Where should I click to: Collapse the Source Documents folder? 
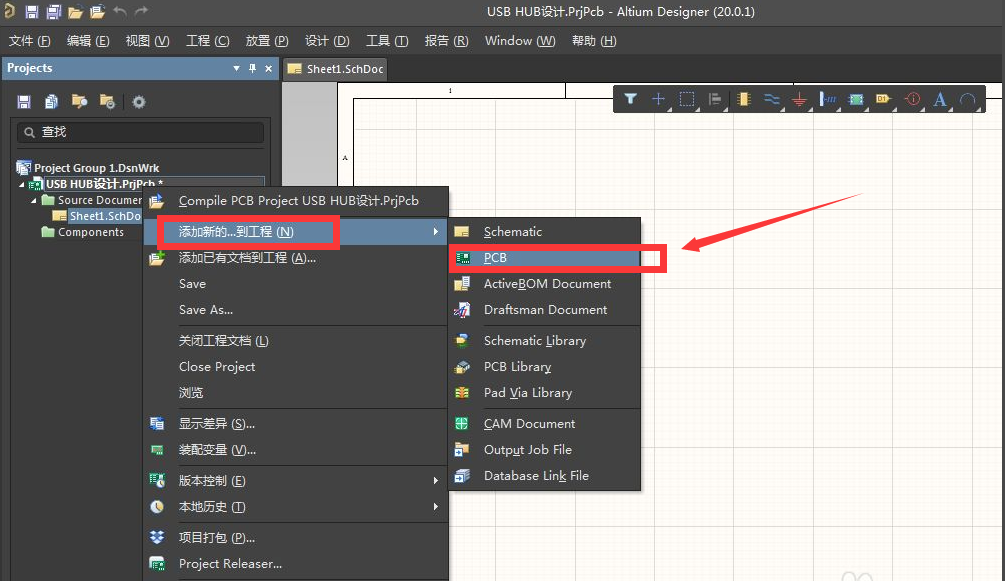click(x=33, y=200)
